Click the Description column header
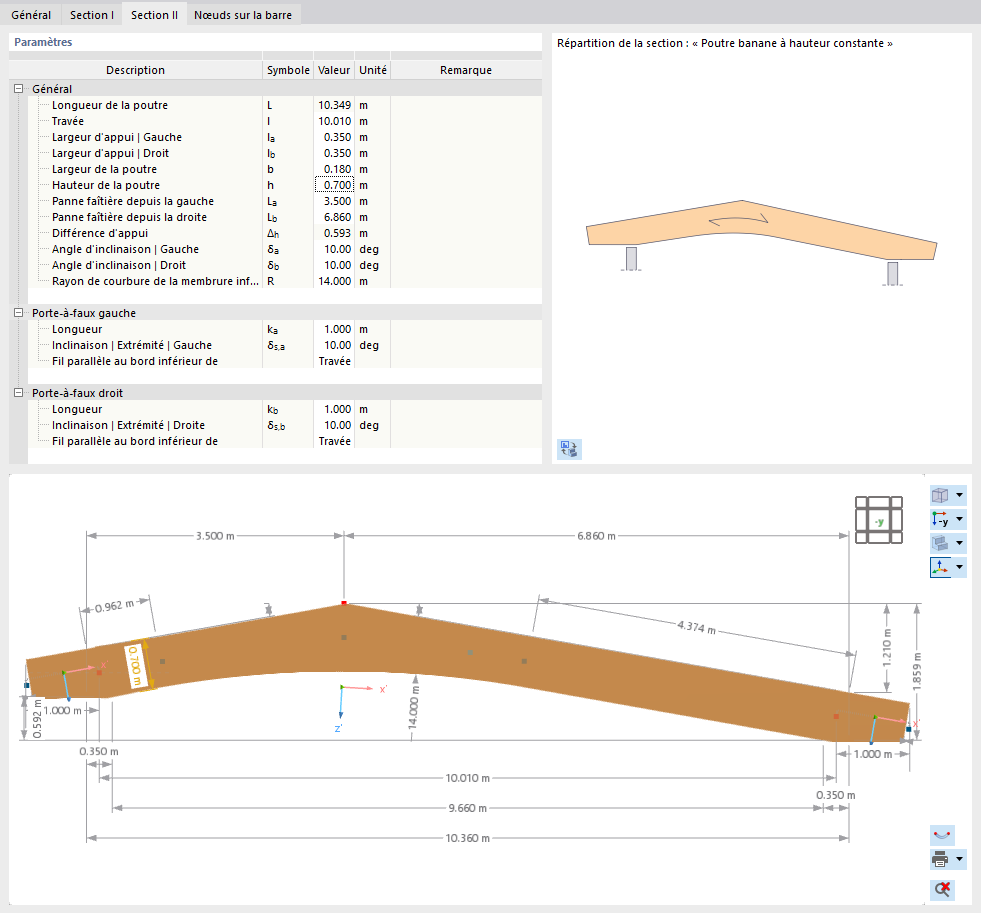Viewport: 981px width, 913px height. coord(136,70)
